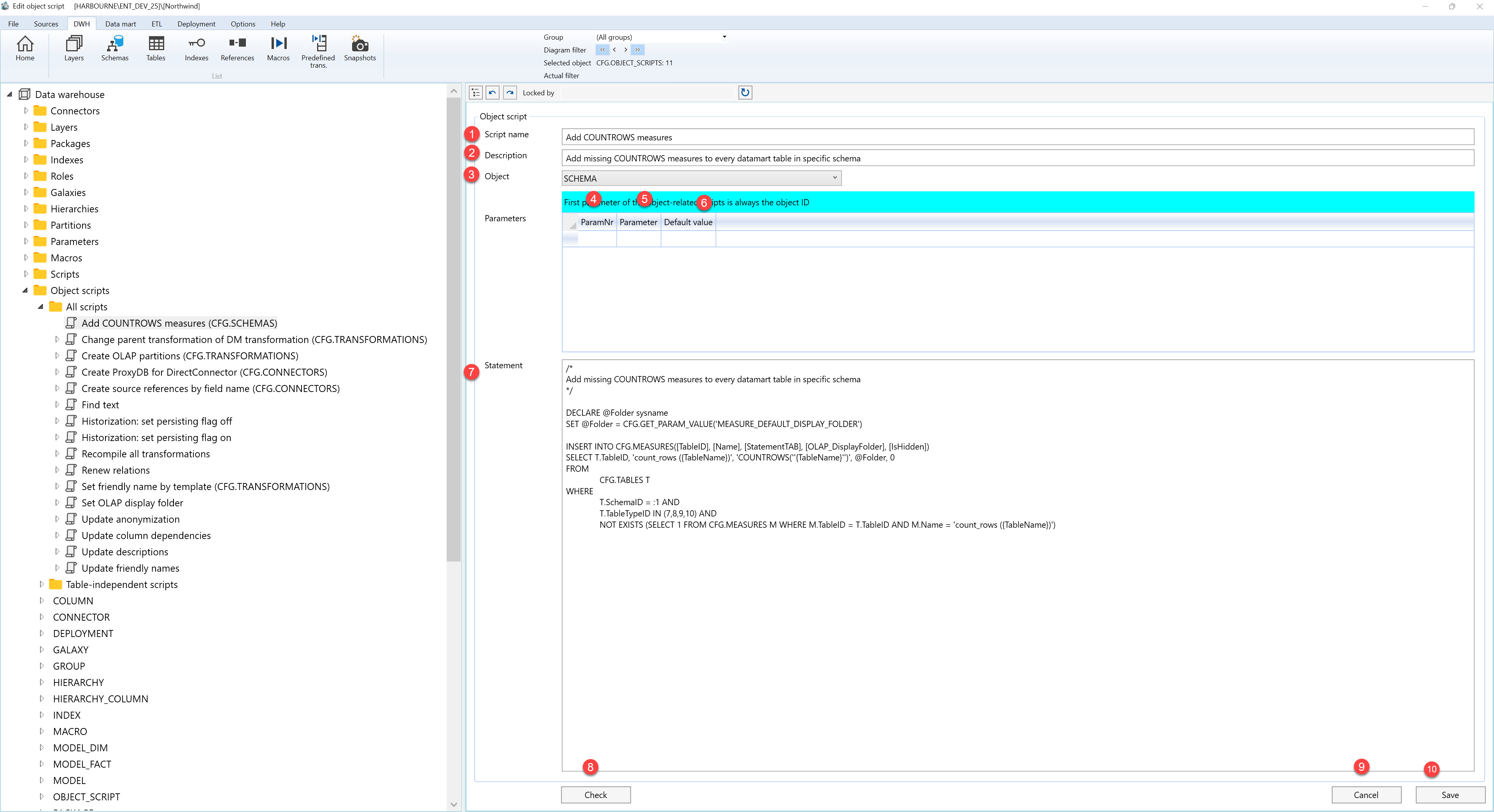
Task: Jump to last diagram filter with double right arrows
Action: tap(637, 50)
